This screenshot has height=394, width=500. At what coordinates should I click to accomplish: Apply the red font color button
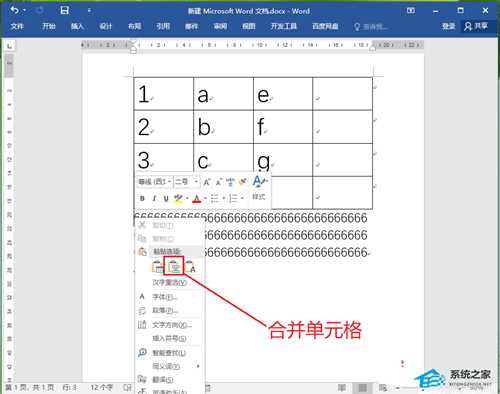click(x=197, y=199)
